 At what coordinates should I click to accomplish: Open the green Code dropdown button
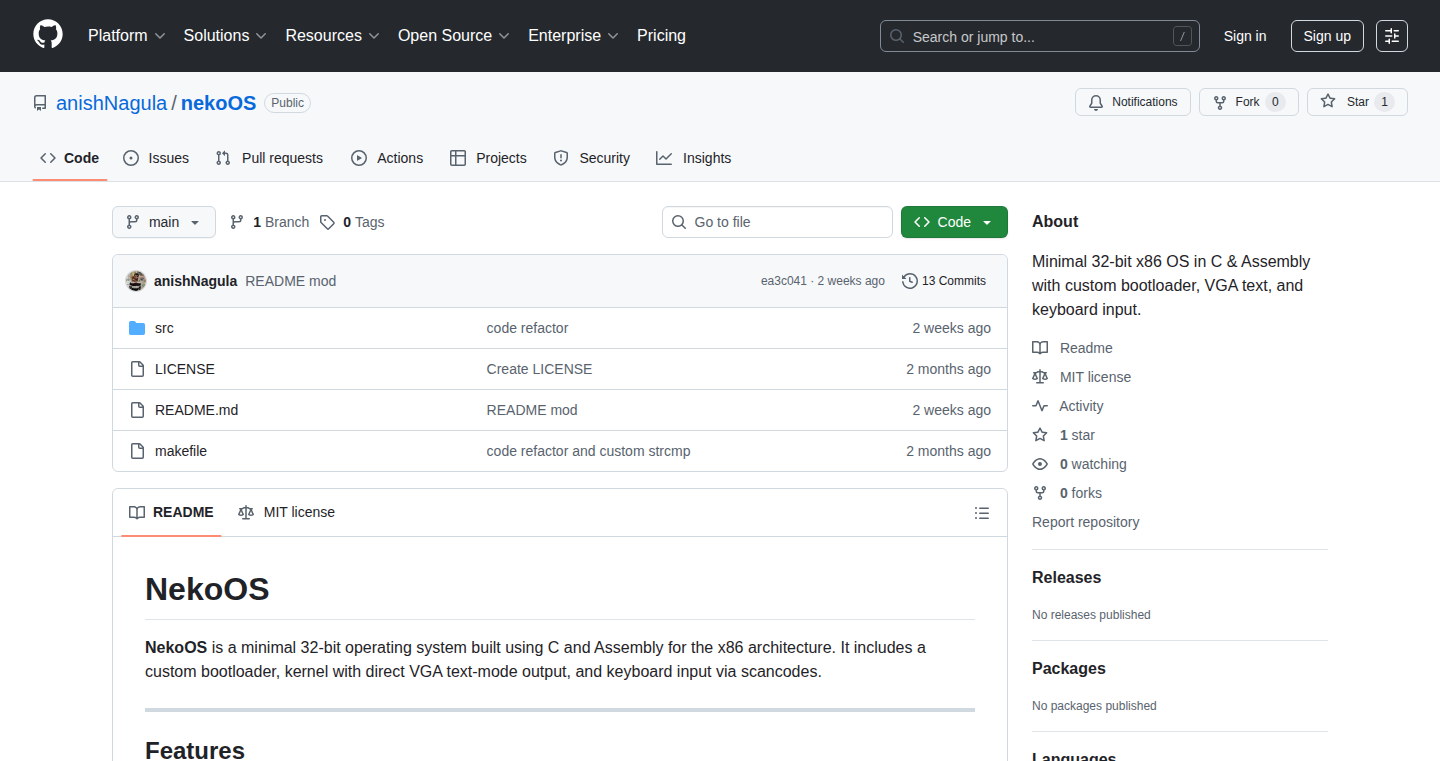[954, 222]
